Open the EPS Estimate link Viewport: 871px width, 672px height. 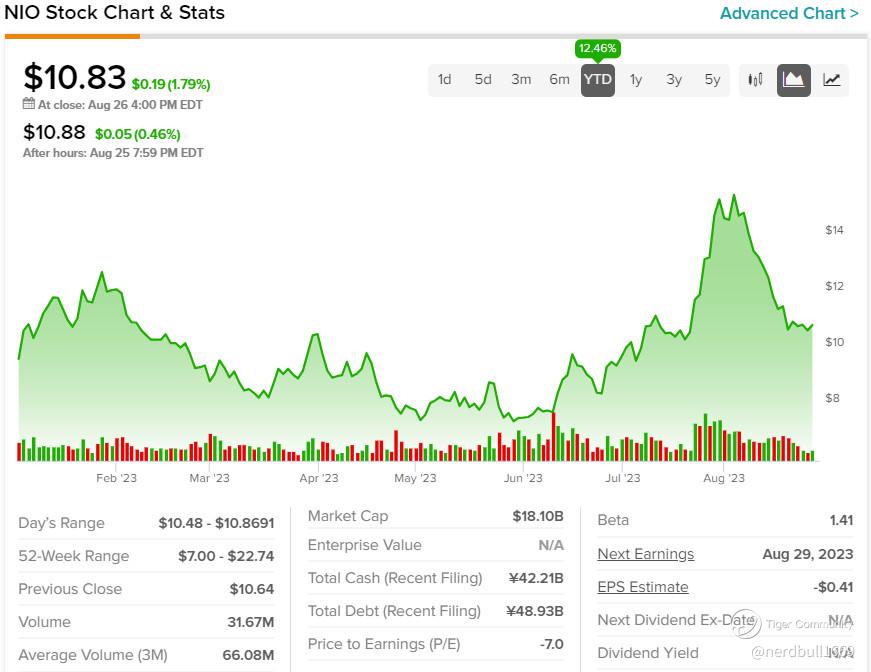(643, 587)
